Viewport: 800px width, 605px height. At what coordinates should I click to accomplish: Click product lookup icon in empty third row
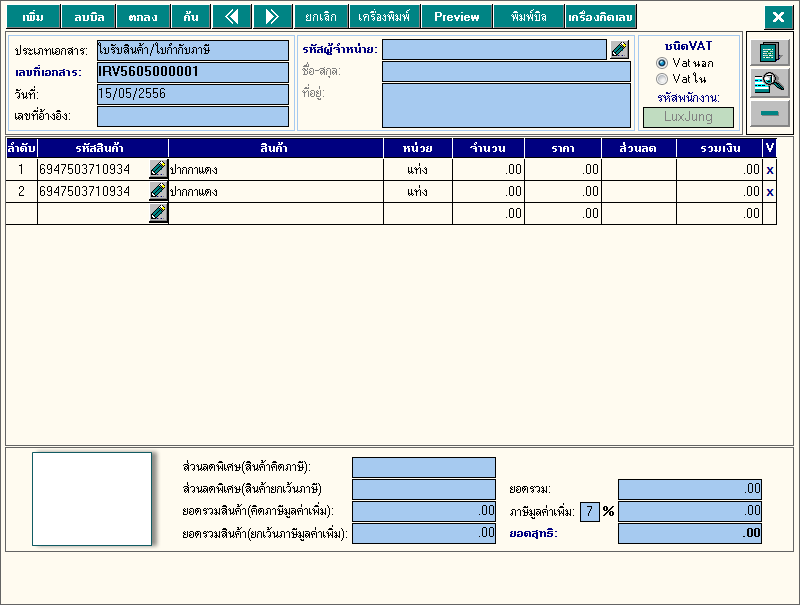tap(158, 213)
